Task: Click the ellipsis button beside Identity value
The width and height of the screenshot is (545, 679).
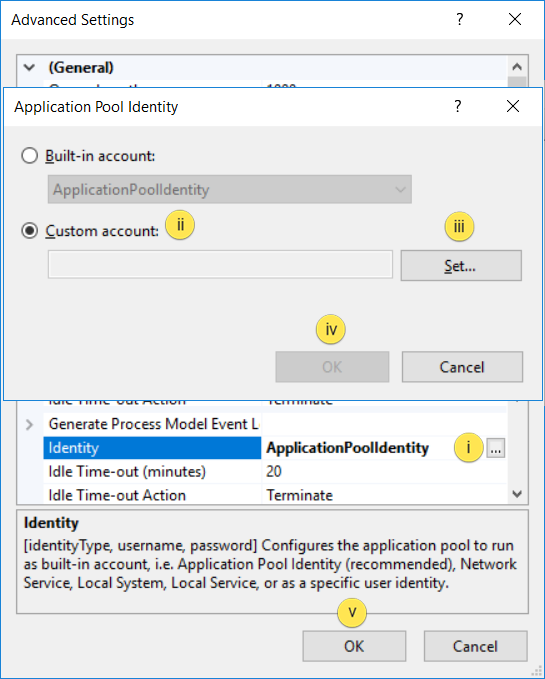Action: [496, 448]
